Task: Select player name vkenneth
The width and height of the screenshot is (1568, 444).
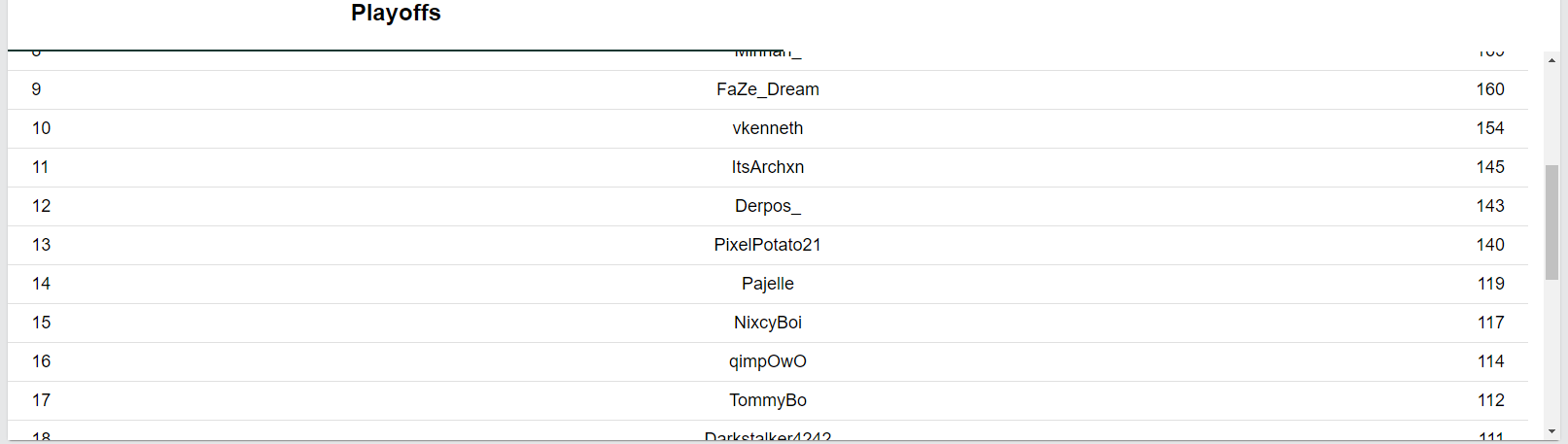Action: click(x=768, y=128)
